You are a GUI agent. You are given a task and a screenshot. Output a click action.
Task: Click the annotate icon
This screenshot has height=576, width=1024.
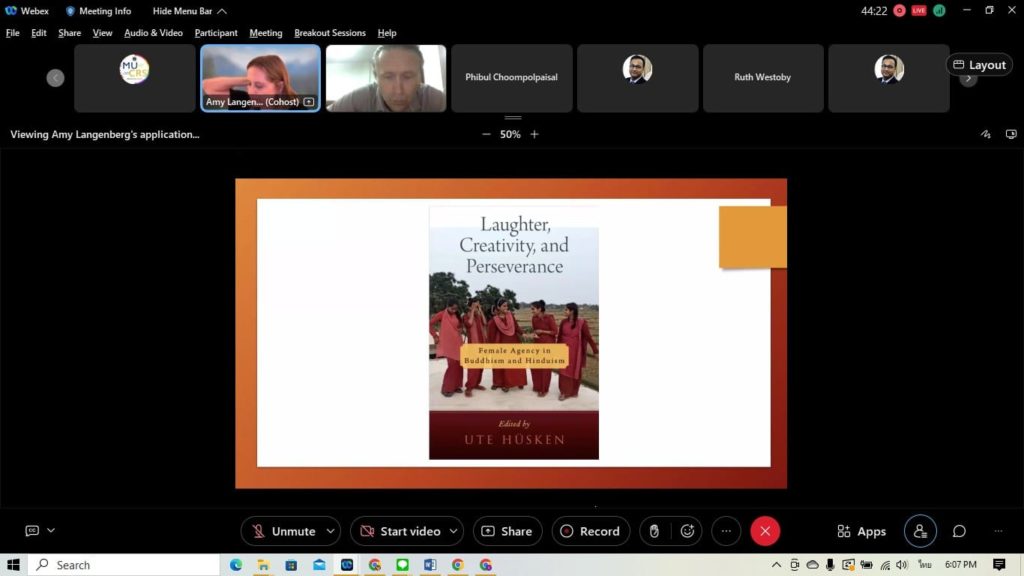click(x=985, y=135)
